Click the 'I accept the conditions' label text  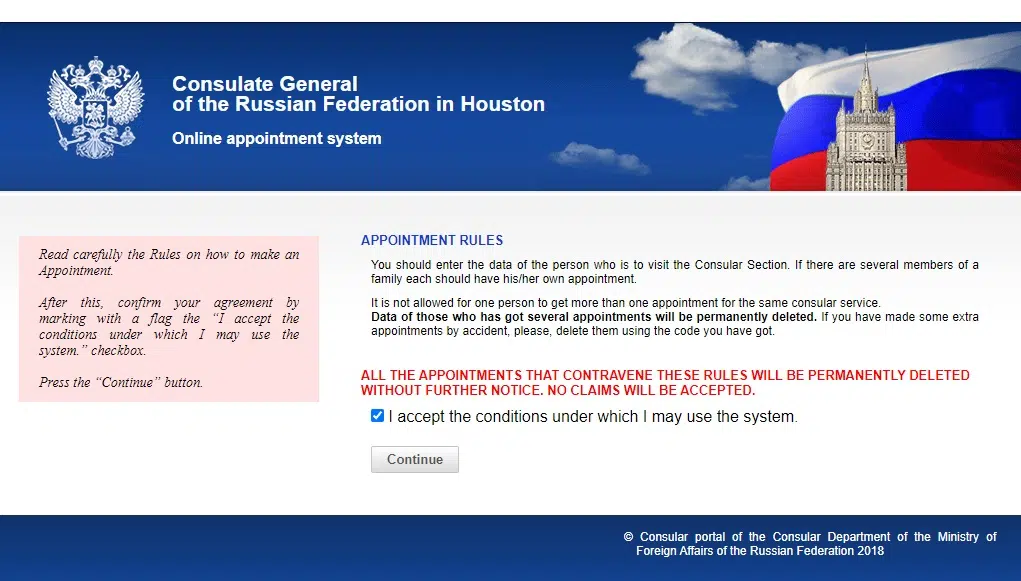[x=593, y=416]
